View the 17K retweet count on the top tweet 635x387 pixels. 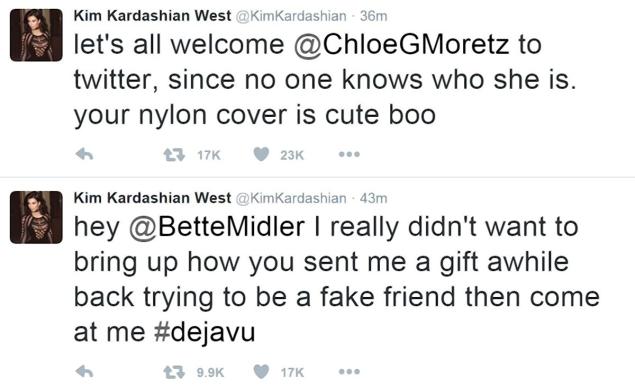(x=209, y=155)
